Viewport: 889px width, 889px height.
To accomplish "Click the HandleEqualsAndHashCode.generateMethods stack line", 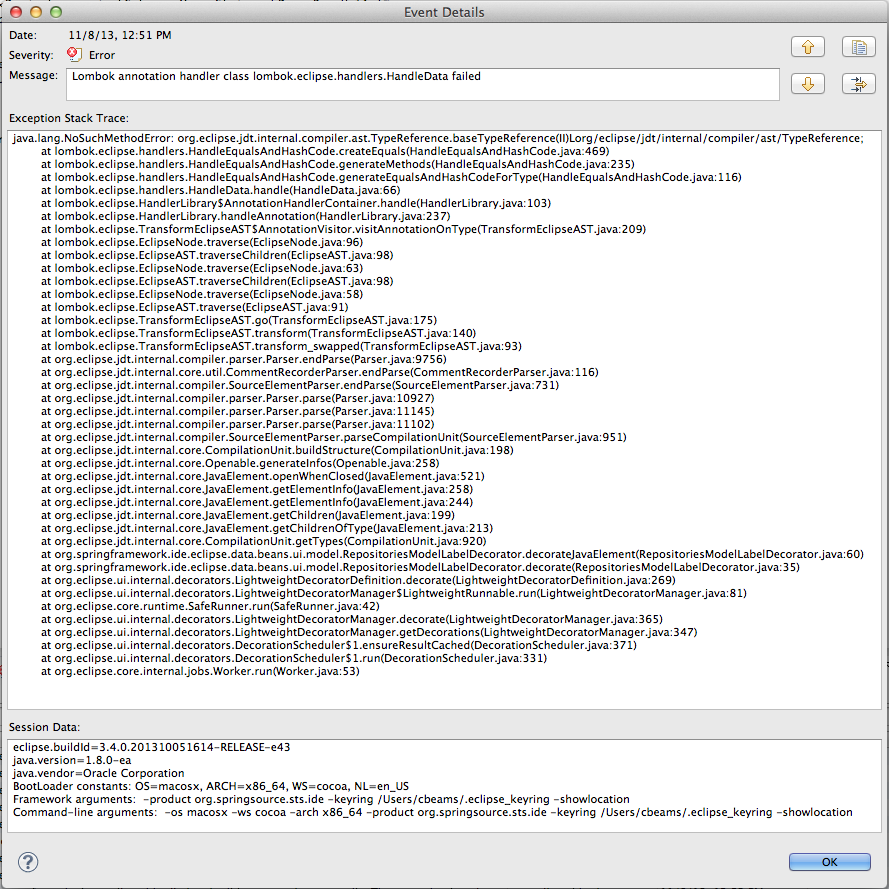I will tap(337, 164).
